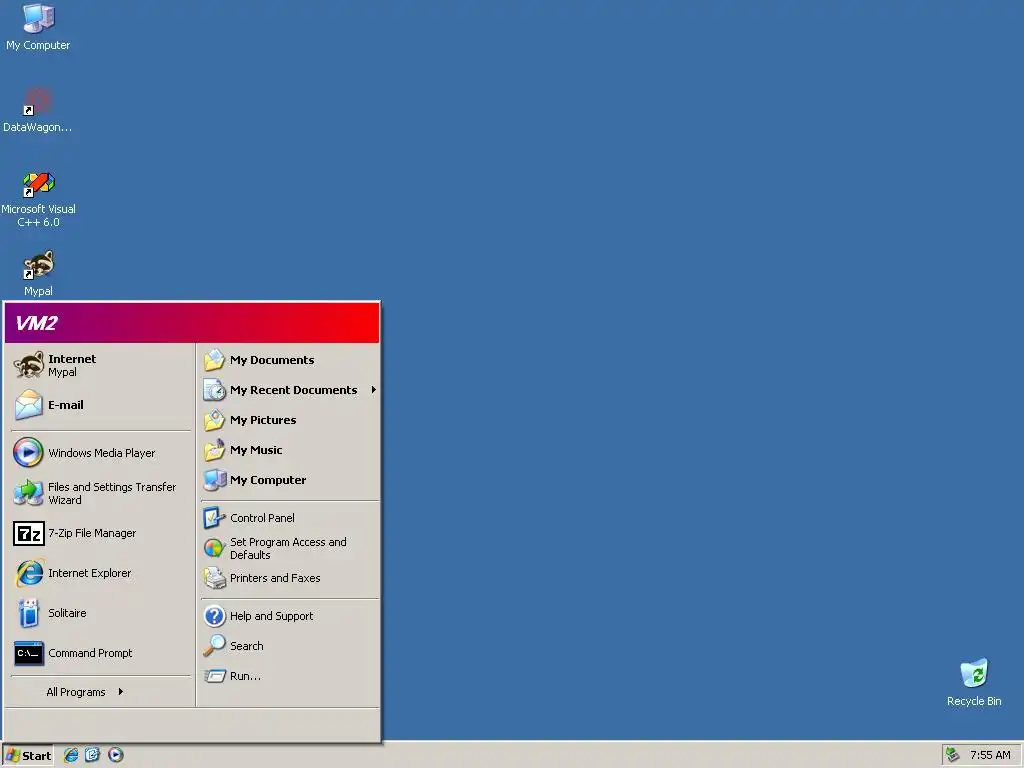Click the My Computer icon in Start menu
The height and width of the screenshot is (768, 1024).
click(214, 480)
